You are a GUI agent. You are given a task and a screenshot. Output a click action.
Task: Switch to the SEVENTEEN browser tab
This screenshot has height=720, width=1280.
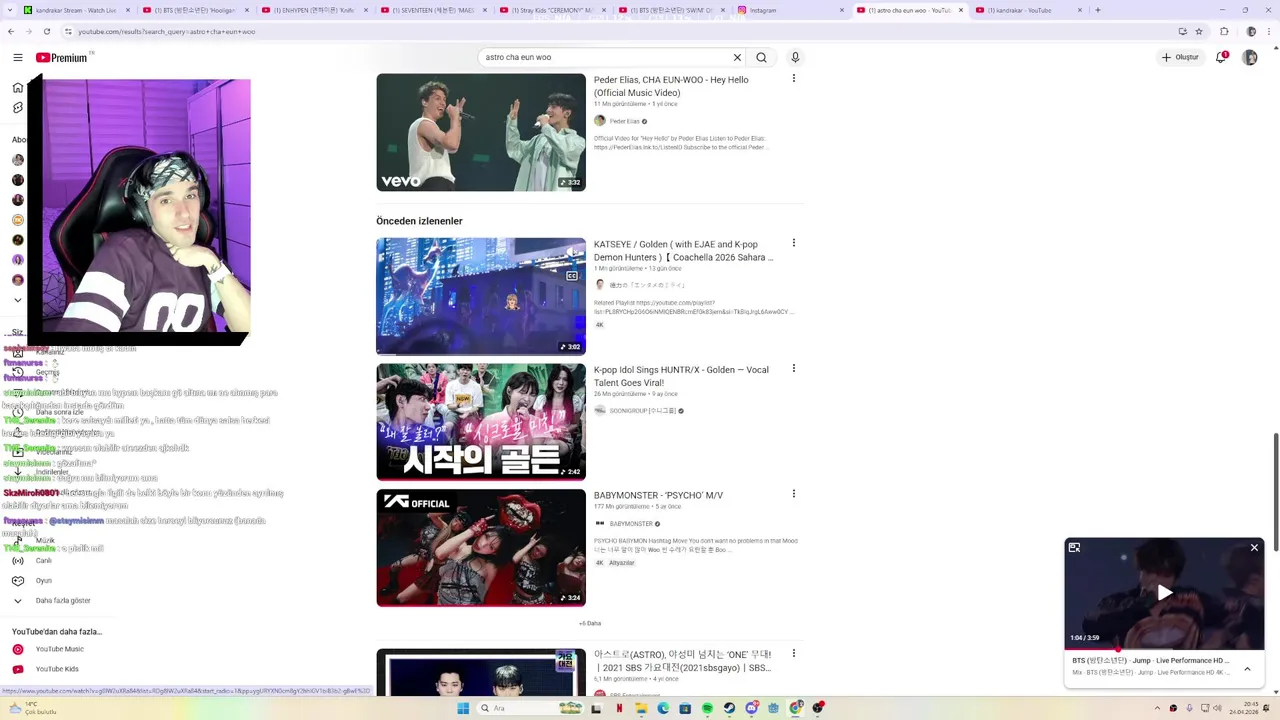432,10
